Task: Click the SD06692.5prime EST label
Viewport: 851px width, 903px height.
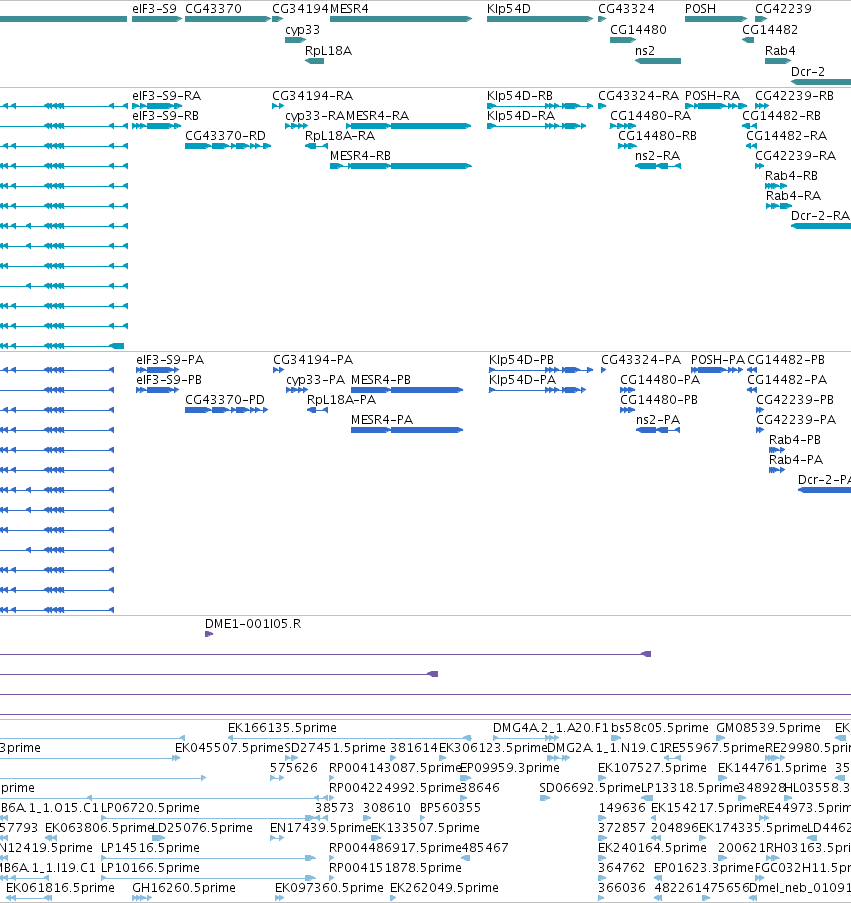Action: pos(590,788)
